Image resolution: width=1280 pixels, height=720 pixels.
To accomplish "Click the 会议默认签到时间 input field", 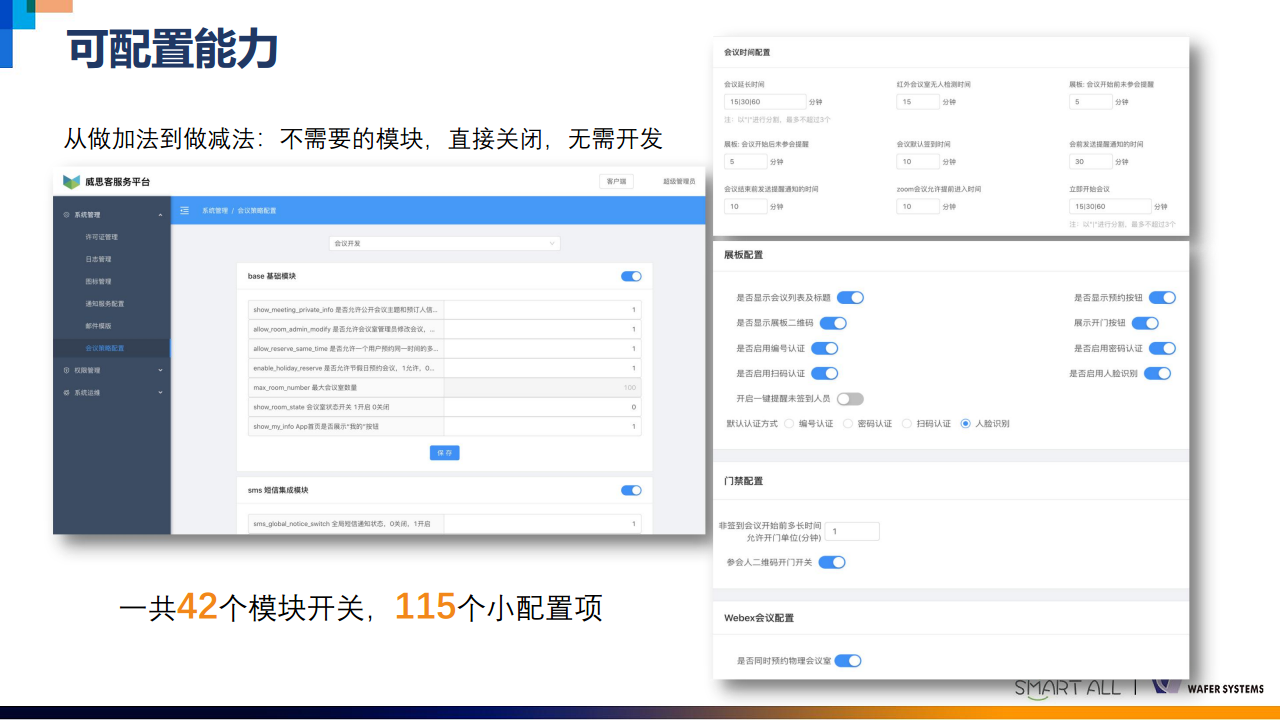I will coord(917,161).
